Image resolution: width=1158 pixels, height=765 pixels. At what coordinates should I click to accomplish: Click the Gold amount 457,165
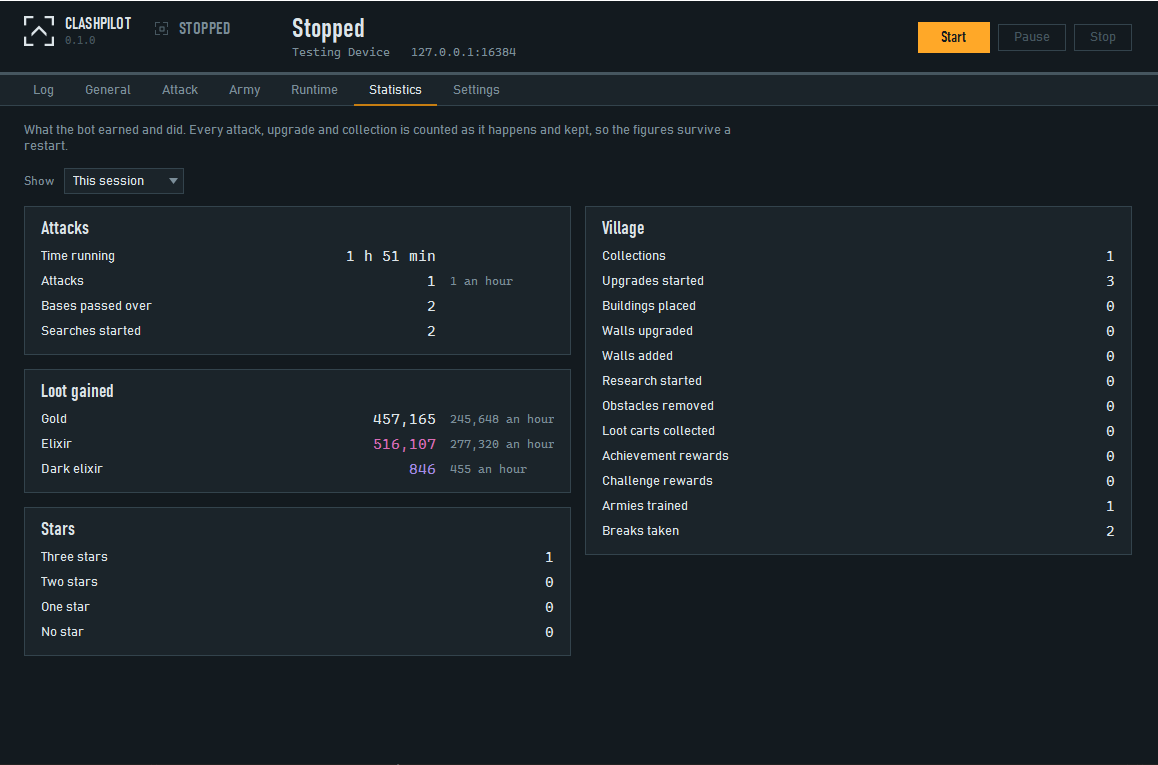coord(404,419)
